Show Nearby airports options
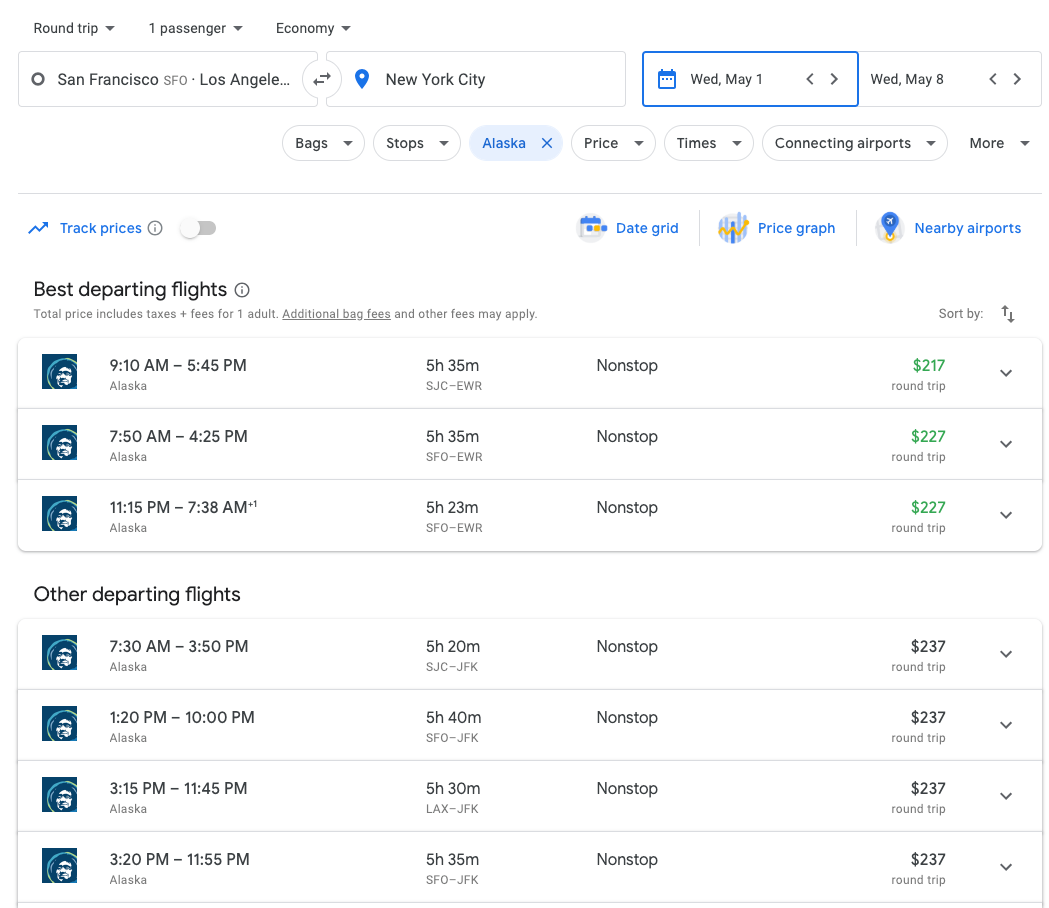The height and width of the screenshot is (908, 1049). click(x=949, y=228)
